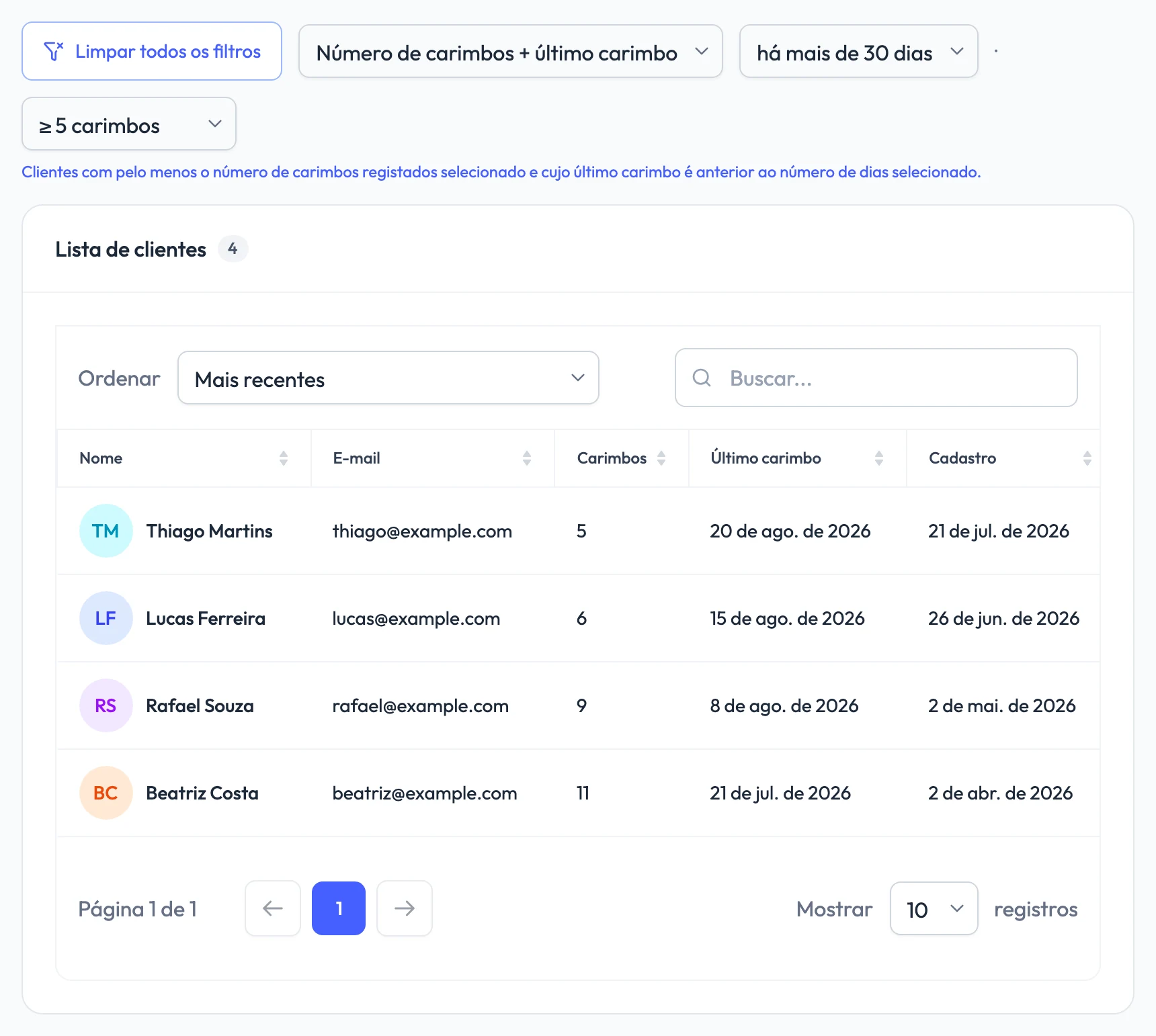Go to the previous page arrow

pyautogui.click(x=273, y=908)
